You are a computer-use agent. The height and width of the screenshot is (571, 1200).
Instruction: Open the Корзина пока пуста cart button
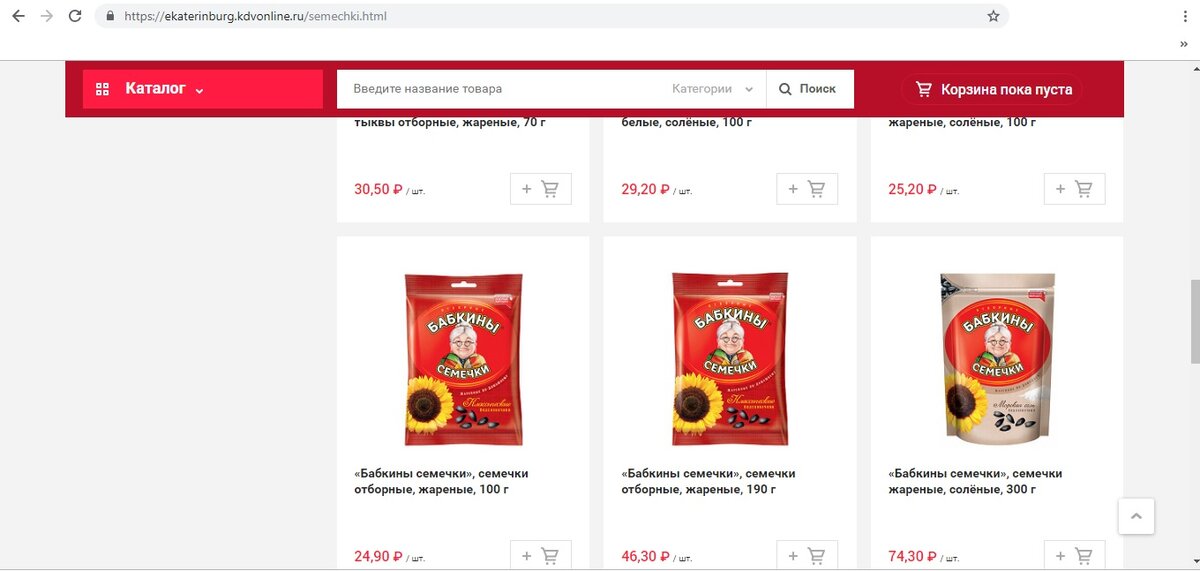tap(992, 89)
